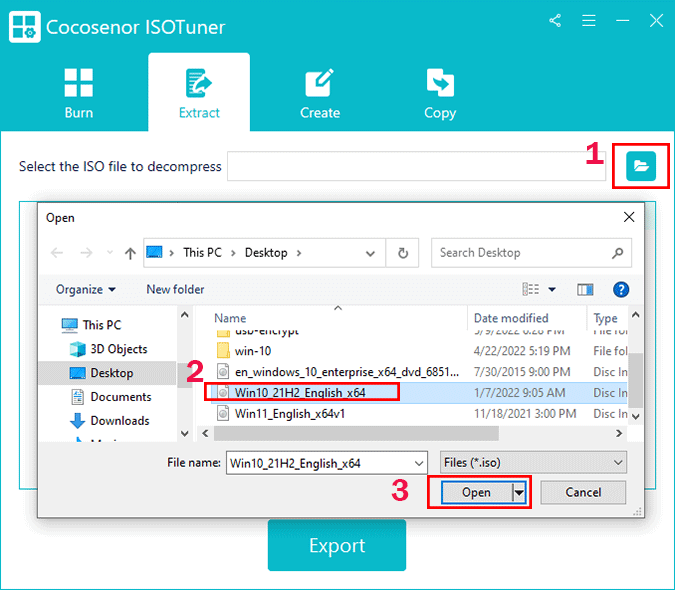Open the Burn tab

click(79, 93)
